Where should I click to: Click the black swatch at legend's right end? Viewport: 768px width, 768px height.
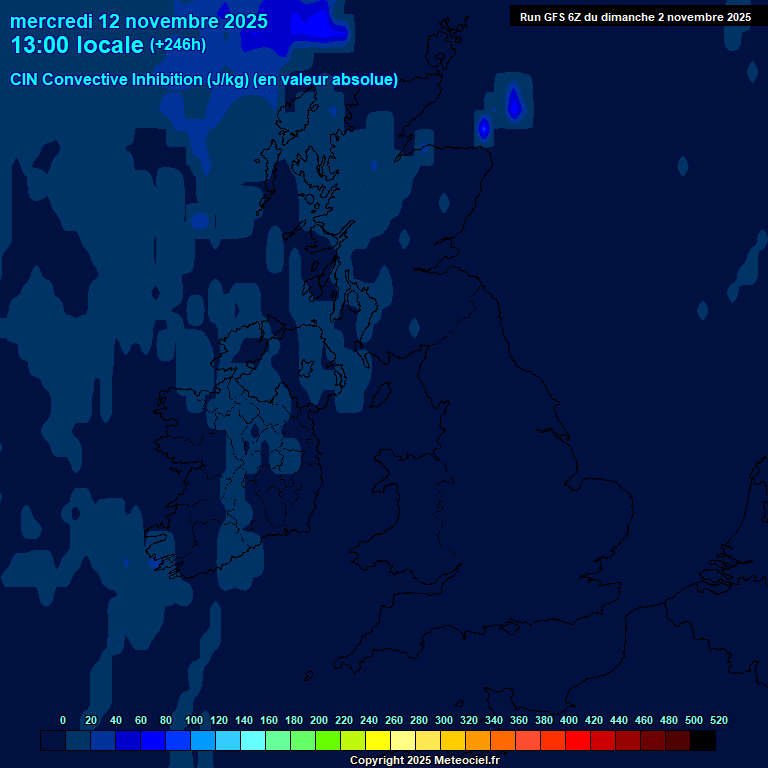tap(703, 741)
